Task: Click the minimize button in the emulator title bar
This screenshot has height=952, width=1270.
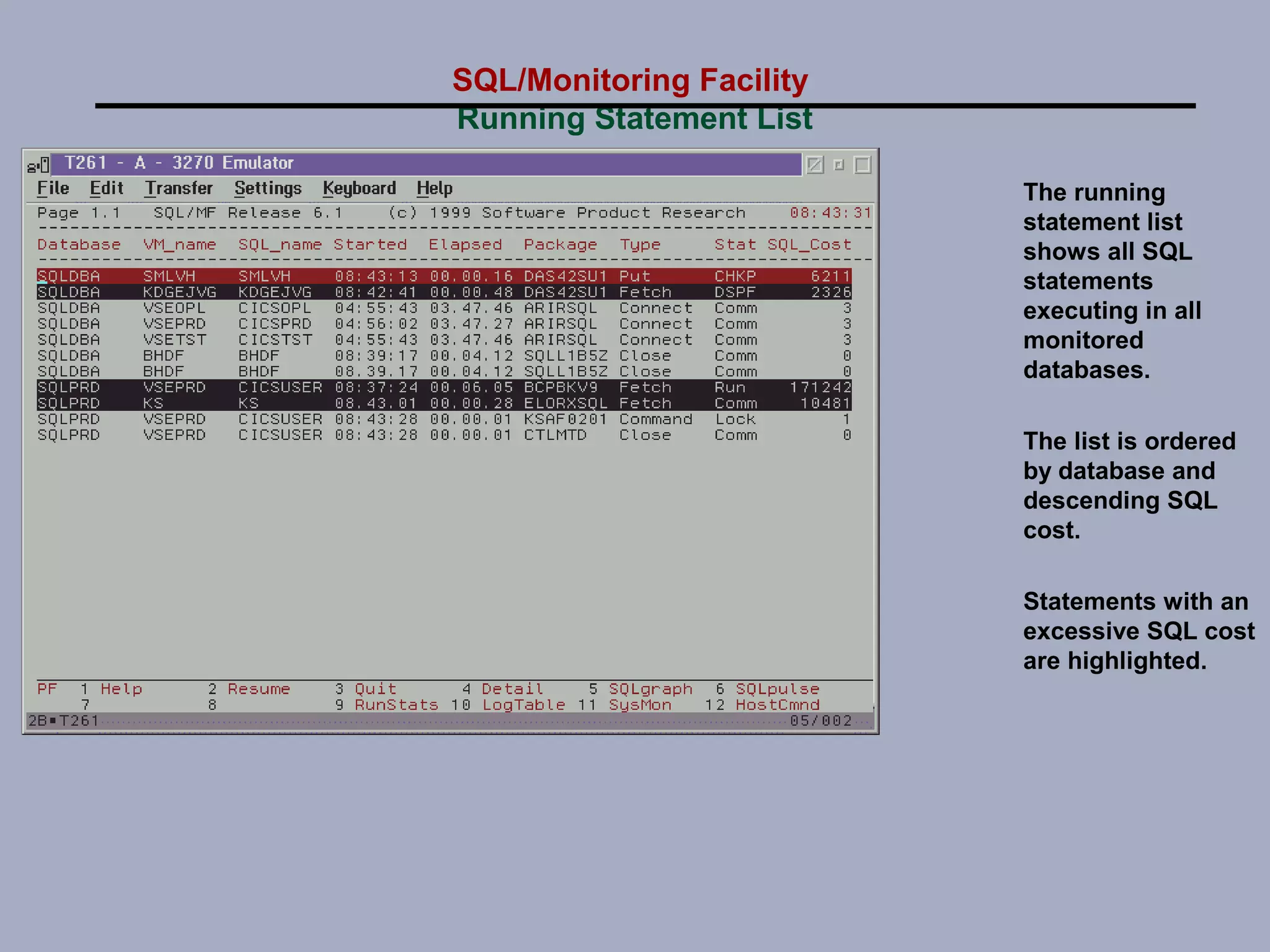Action: [x=839, y=165]
